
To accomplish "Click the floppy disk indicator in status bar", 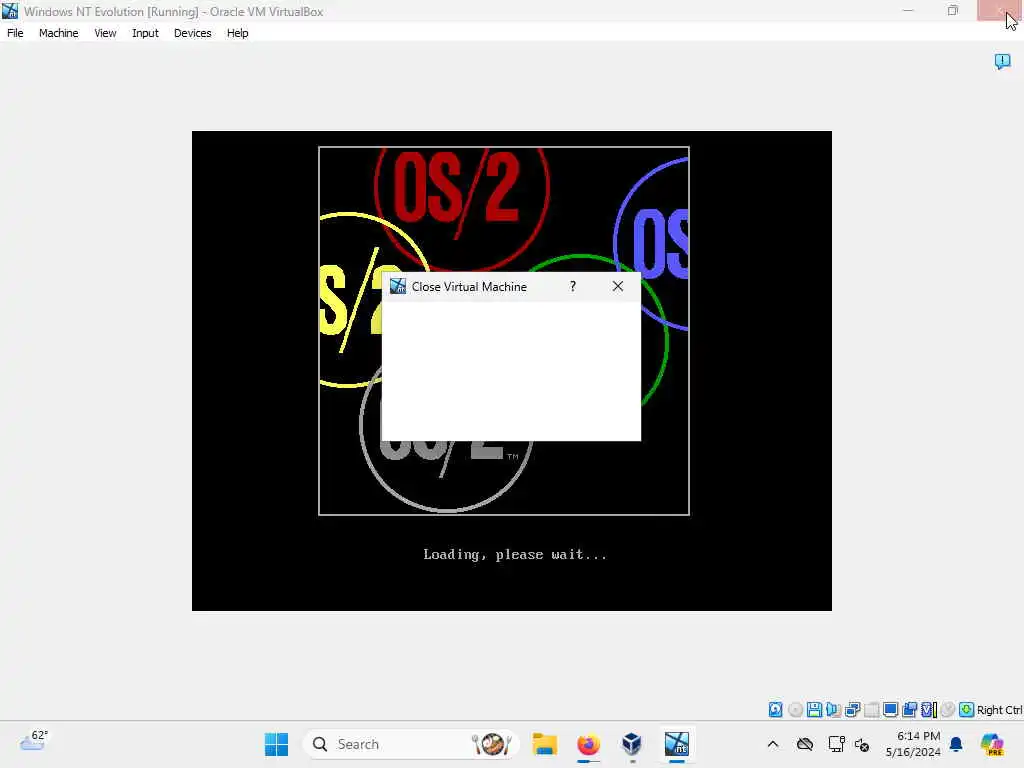I will [x=814, y=709].
